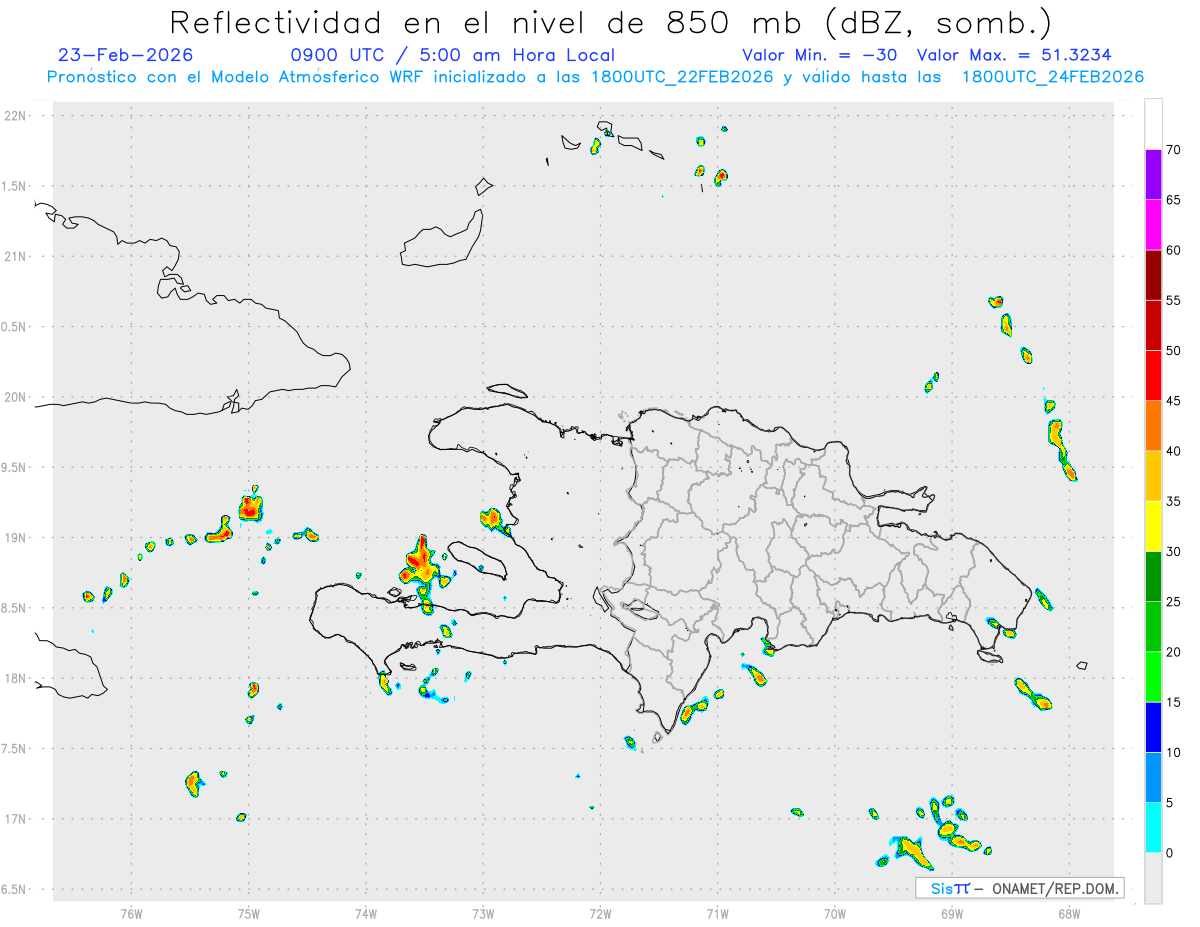Click the latitude label '18N'
This screenshot has width=1200, height=927.
(x=17, y=679)
